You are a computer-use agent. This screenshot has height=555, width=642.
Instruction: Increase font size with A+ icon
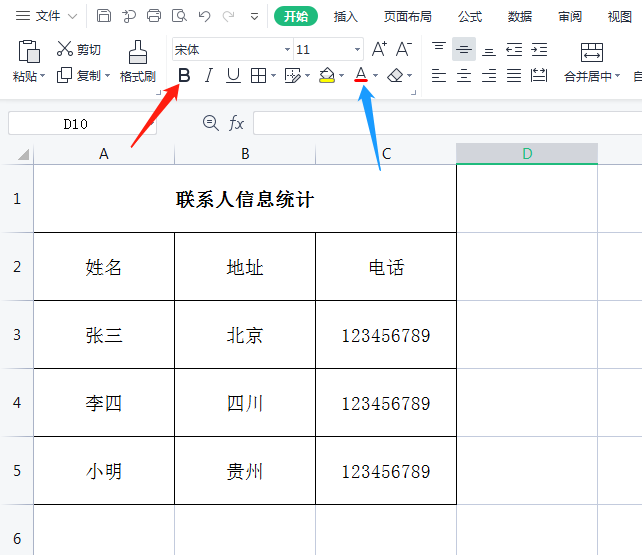pyautogui.click(x=379, y=49)
